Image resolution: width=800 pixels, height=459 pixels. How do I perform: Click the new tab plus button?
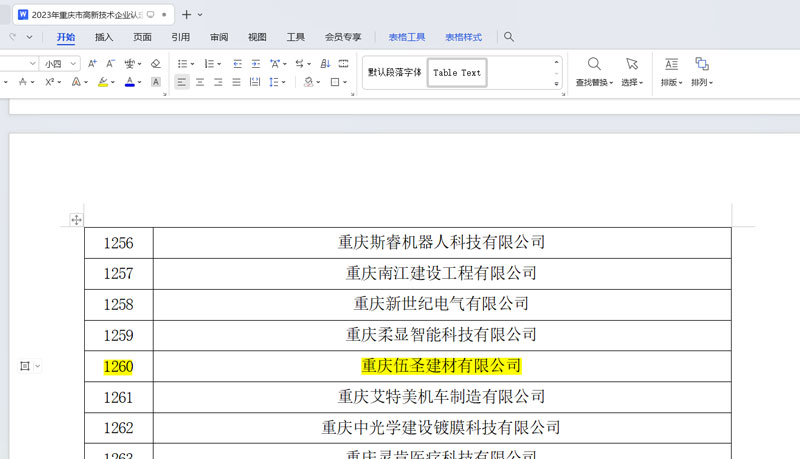pos(186,15)
